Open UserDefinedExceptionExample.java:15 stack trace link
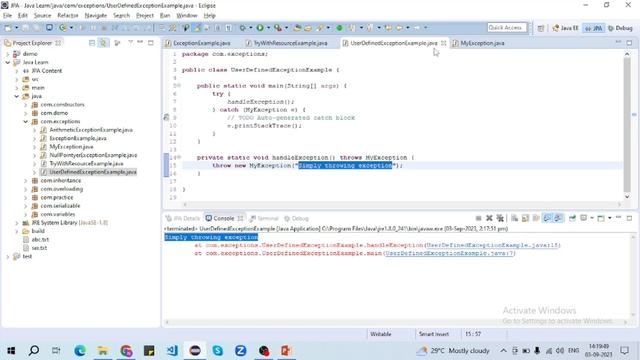Viewport: 640px width, 360px height. point(492,245)
